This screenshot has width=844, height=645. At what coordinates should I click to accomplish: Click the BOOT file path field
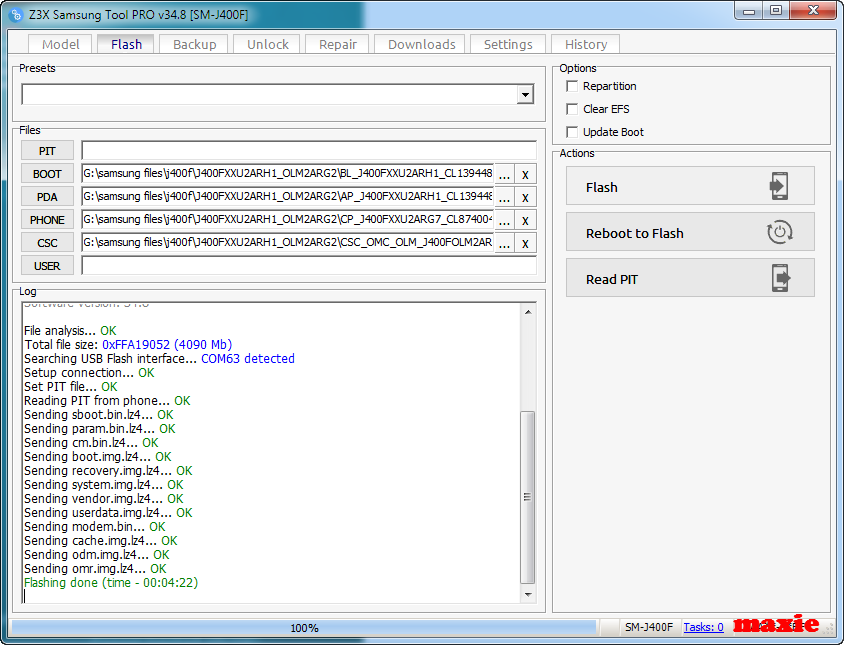pos(287,174)
